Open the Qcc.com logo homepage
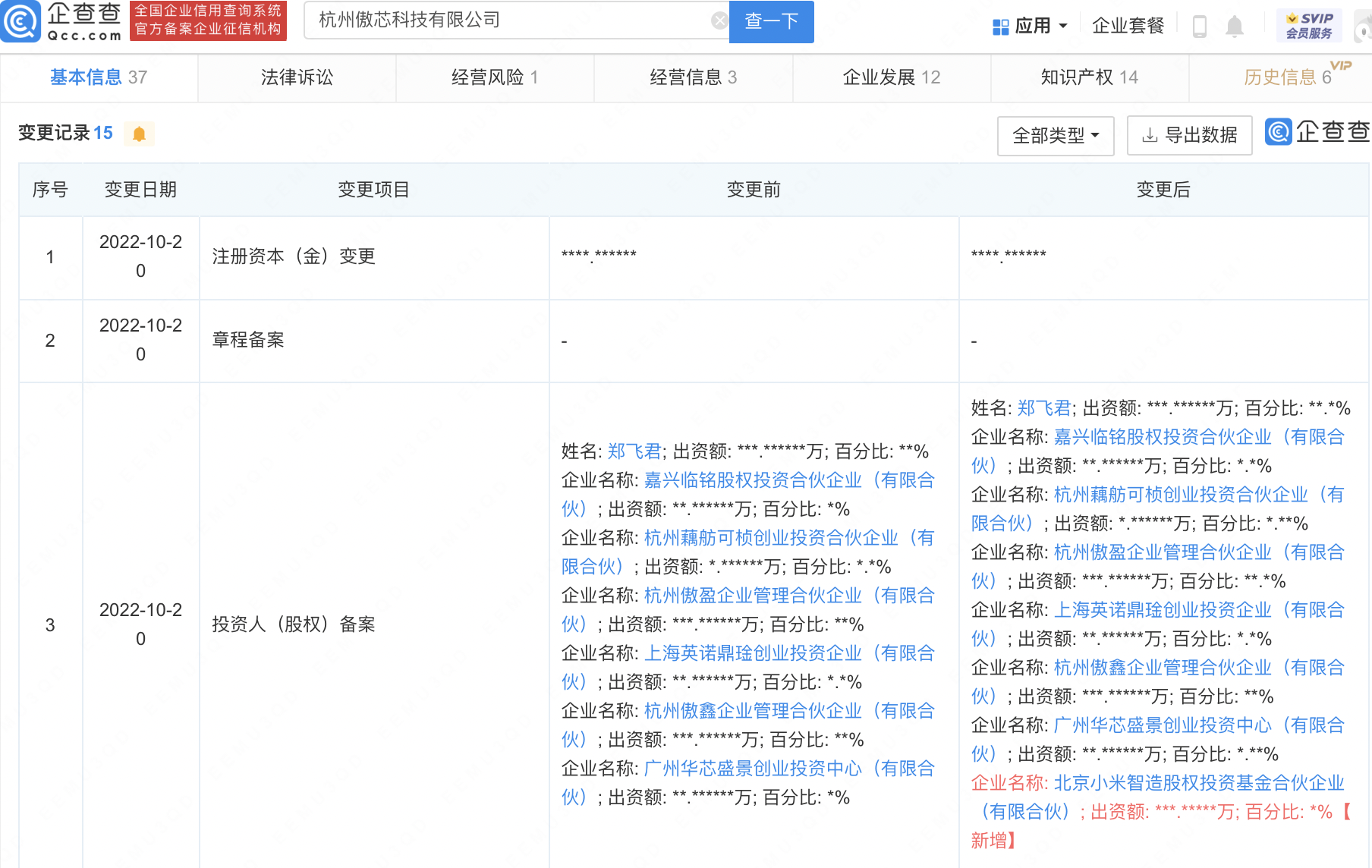This screenshot has height=868, width=1372. tap(62, 21)
